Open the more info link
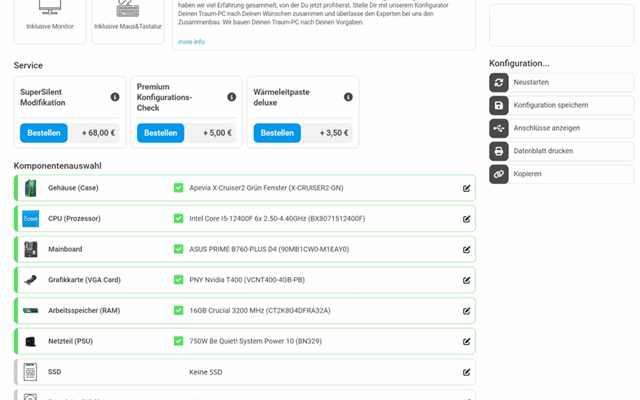The width and height of the screenshot is (640, 400). tap(191, 42)
